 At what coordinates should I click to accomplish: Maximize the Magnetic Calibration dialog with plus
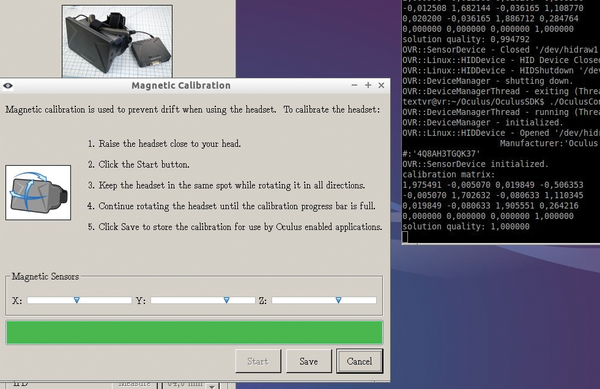368,85
